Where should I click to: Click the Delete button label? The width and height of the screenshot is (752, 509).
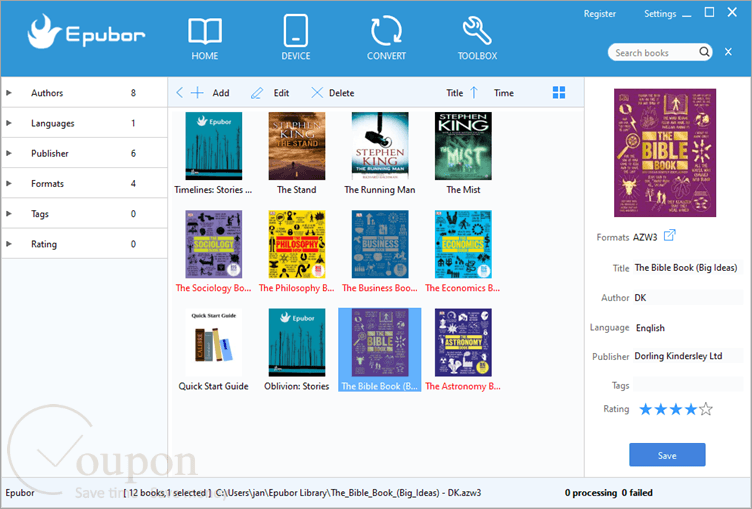[341, 93]
